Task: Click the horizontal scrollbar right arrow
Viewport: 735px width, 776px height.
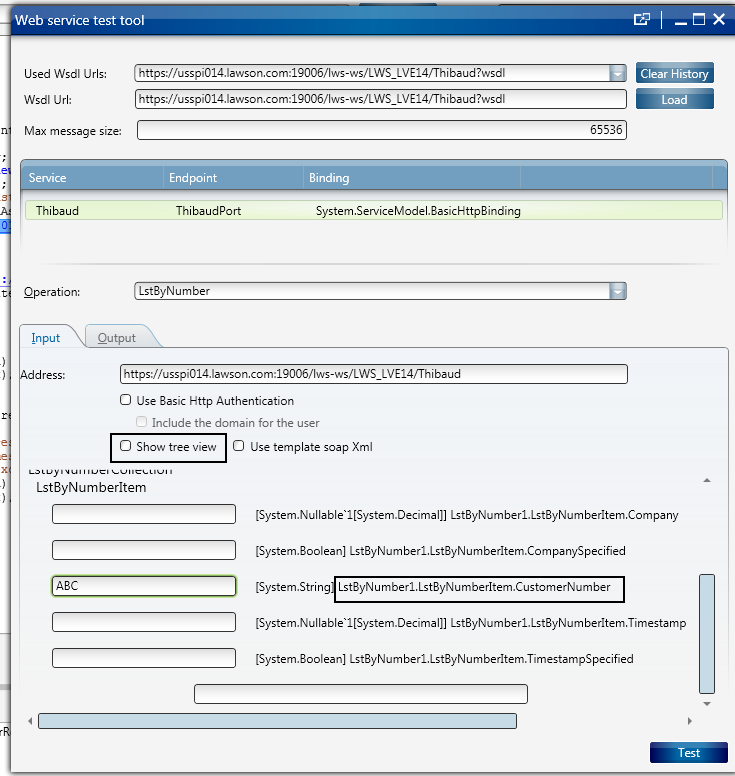Action: [689, 721]
